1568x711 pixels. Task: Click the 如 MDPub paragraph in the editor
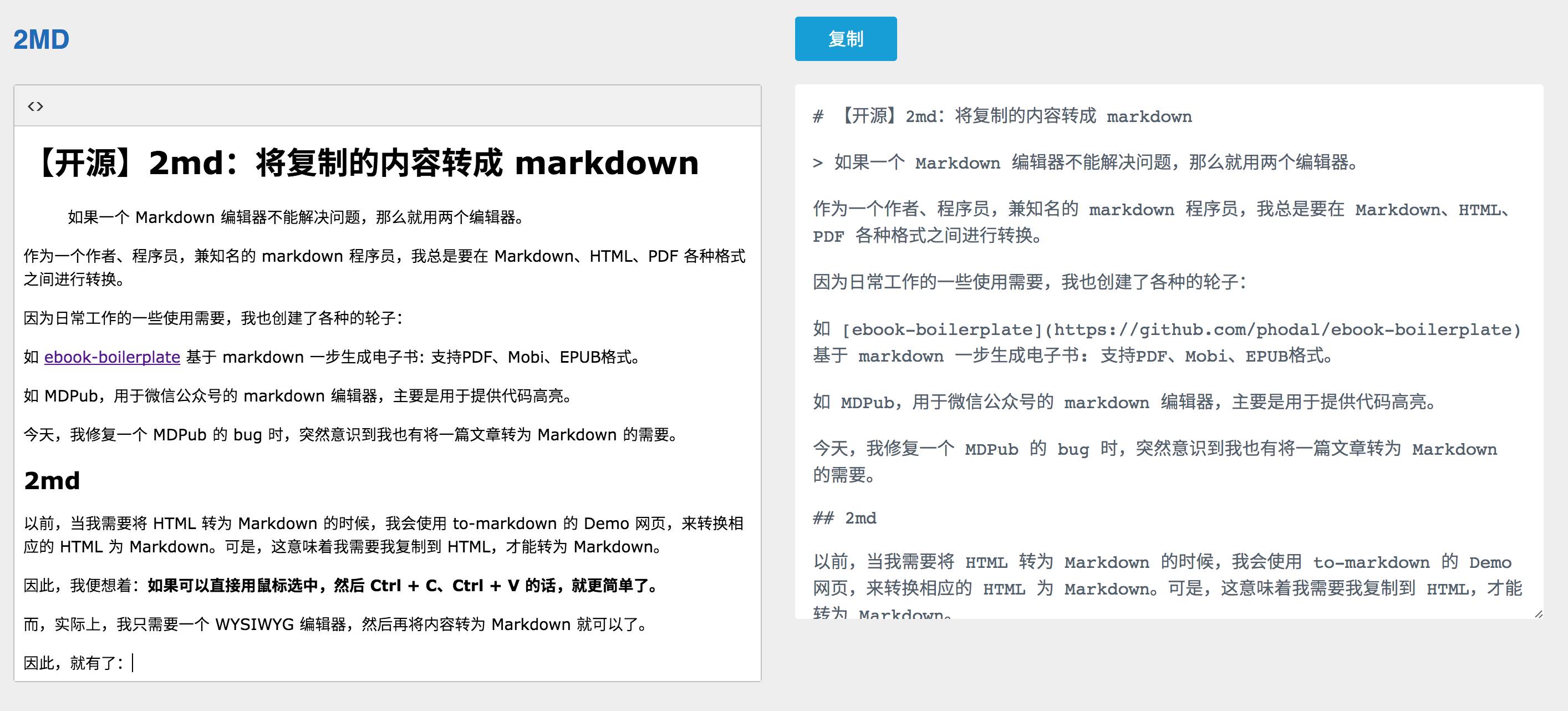tap(298, 395)
